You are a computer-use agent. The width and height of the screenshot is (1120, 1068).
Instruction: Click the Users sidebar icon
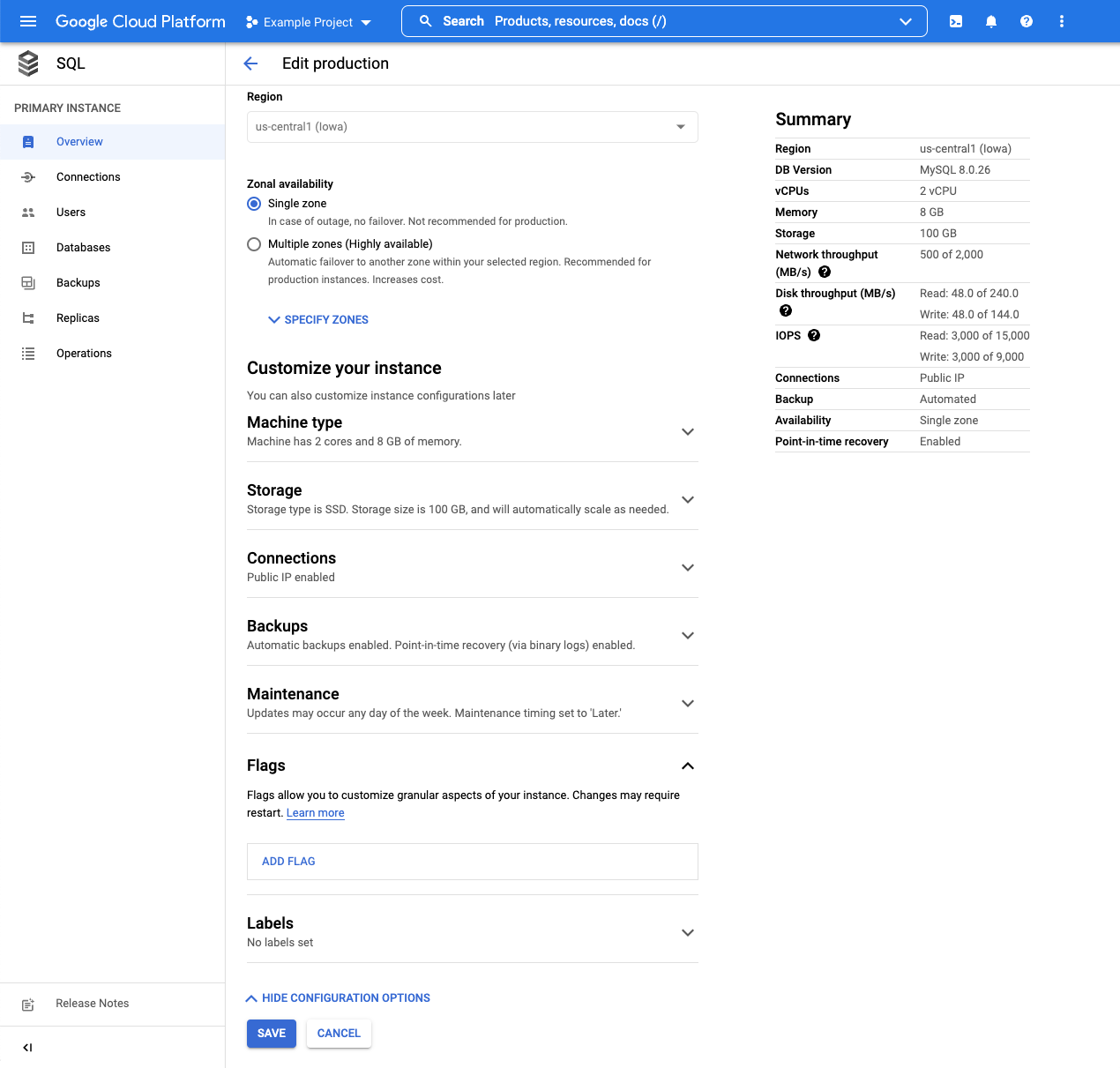[28, 213]
